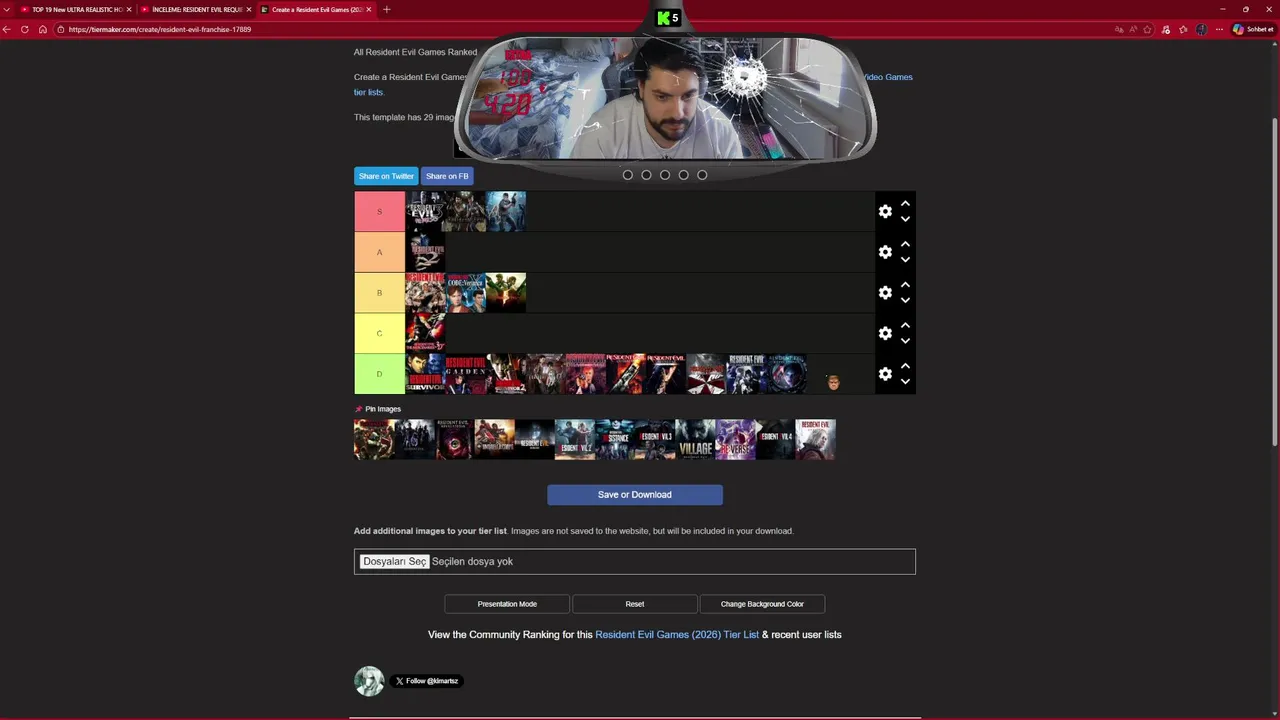
Task: Select the Resistance cover in image pool
Action: (615, 440)
